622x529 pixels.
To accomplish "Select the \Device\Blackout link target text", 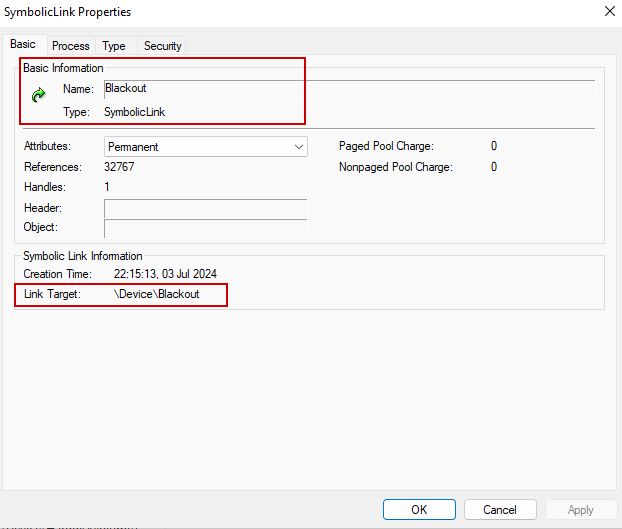I will point(157,294).
